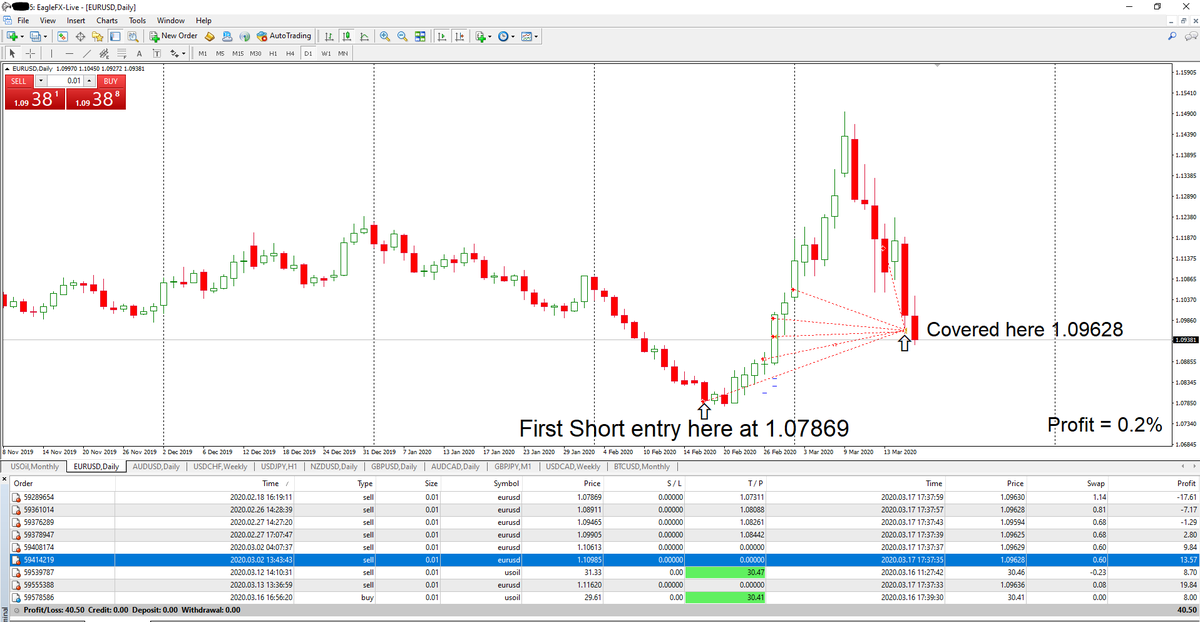Select the trendline drawing tool

[87, 53]
